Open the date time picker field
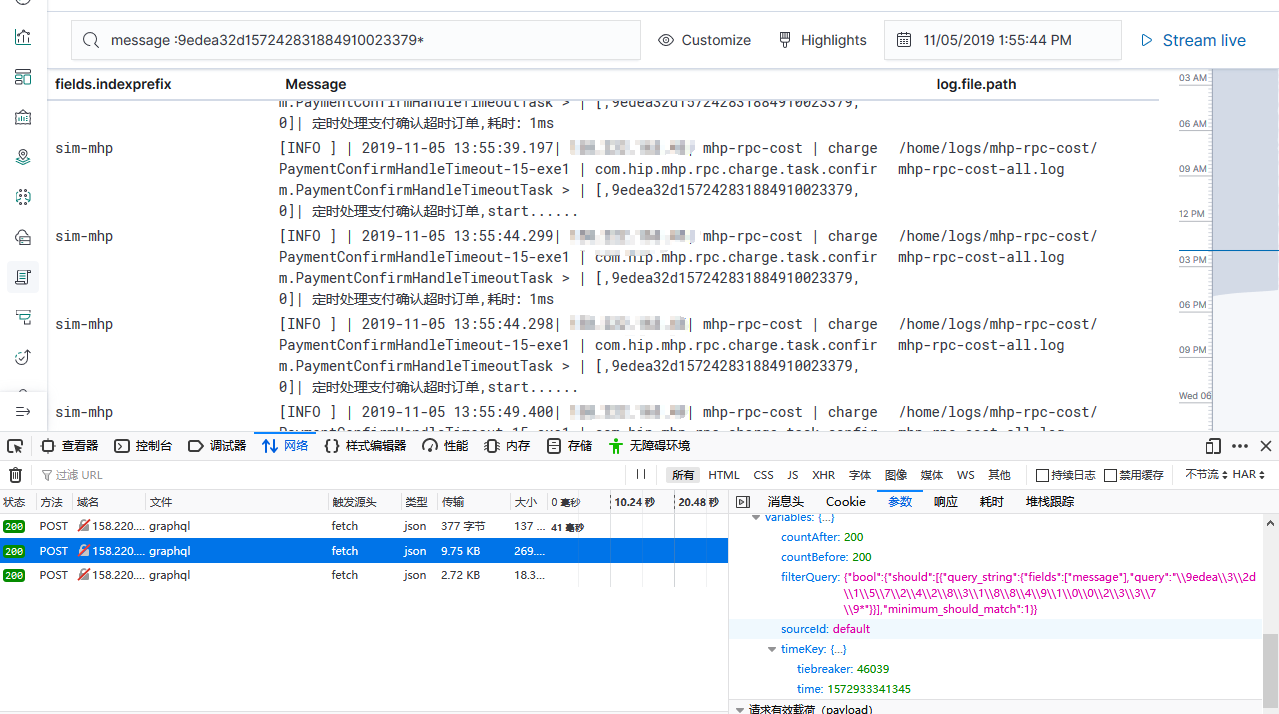Image resolution: width=1279 pixels, height=714 pixels. click(x=1002, y=40)
